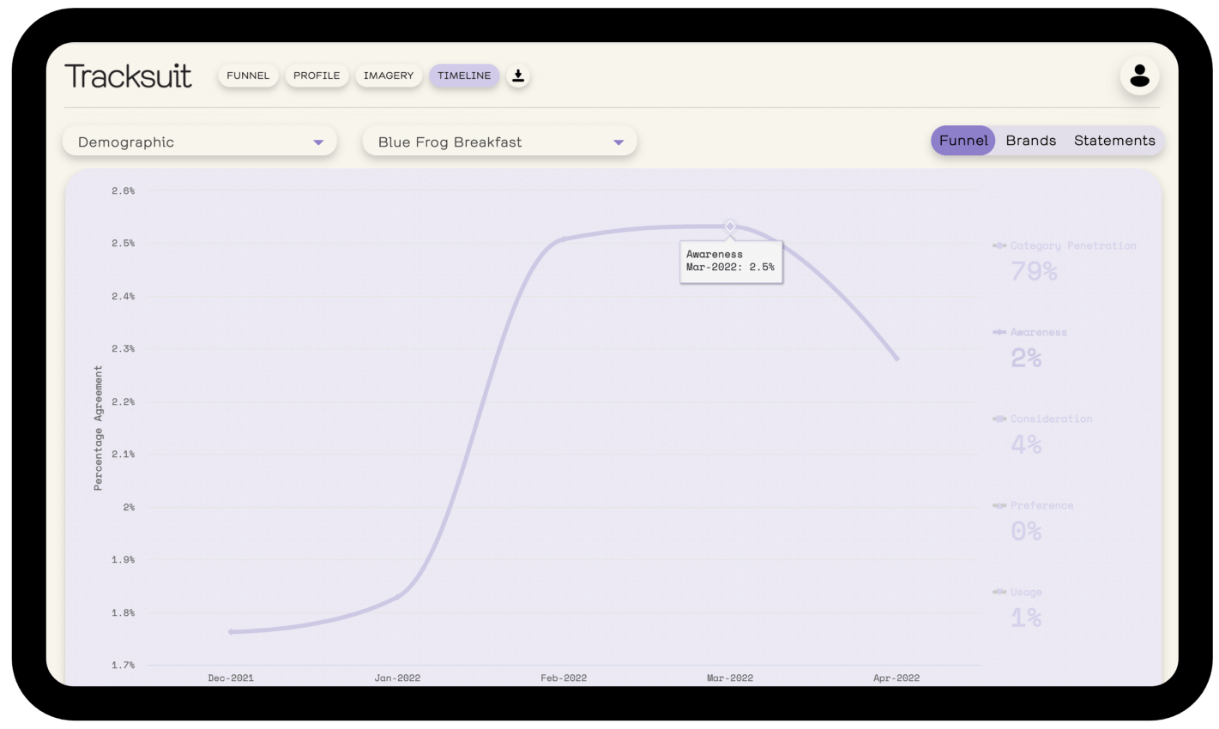Click the 1.7% y-axis label
1219x729 pixels.
click(123, 665)
